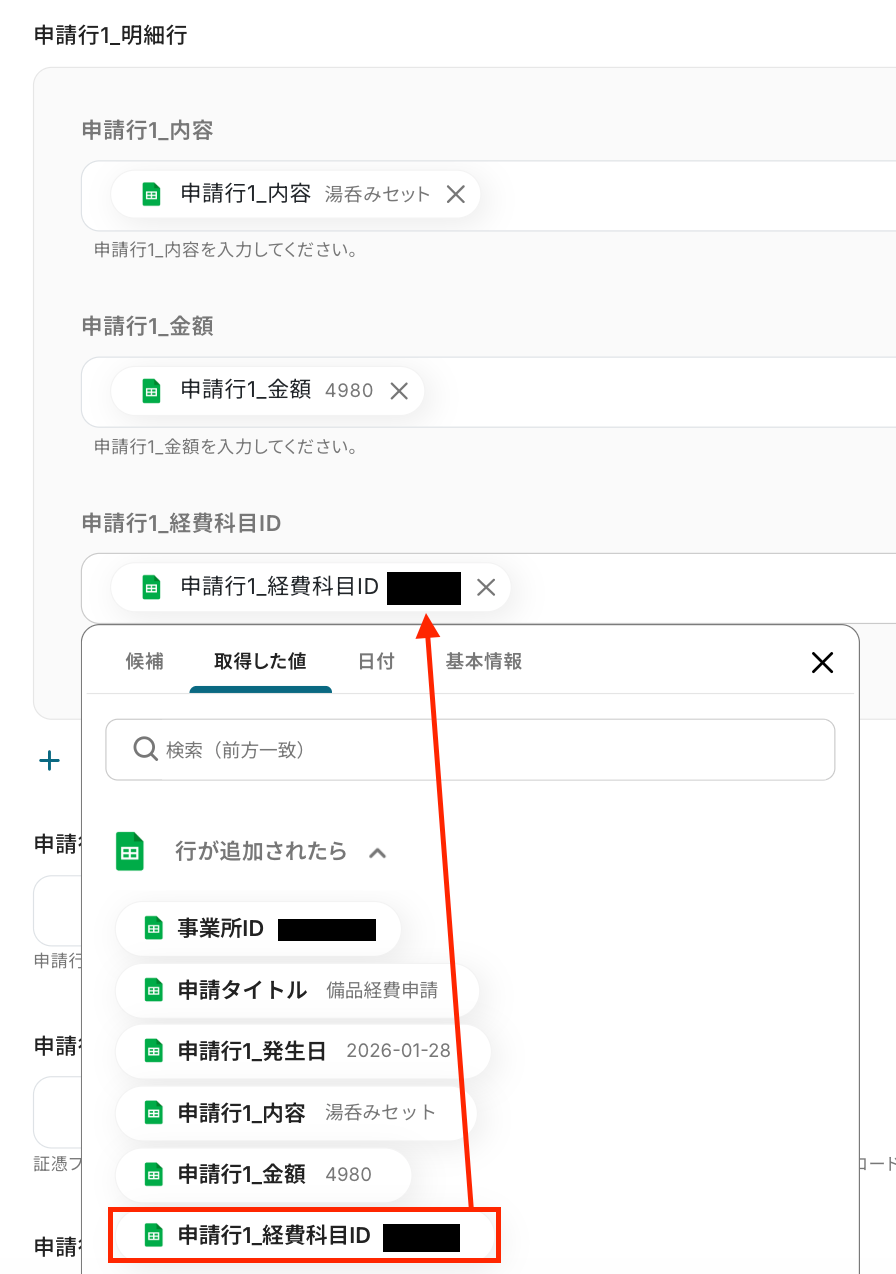
Task: Select 申請タイトル 備品経費申請 value
Action: tap(297, 990)
